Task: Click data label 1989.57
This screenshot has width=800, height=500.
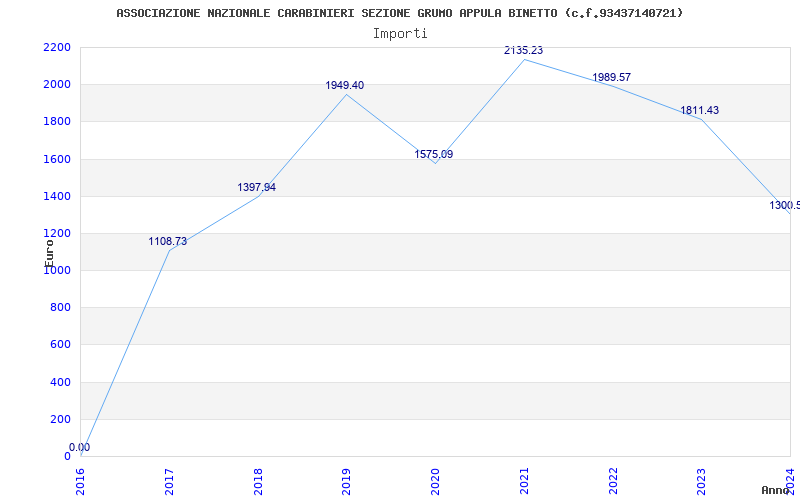Action: [x=612, y=78]
